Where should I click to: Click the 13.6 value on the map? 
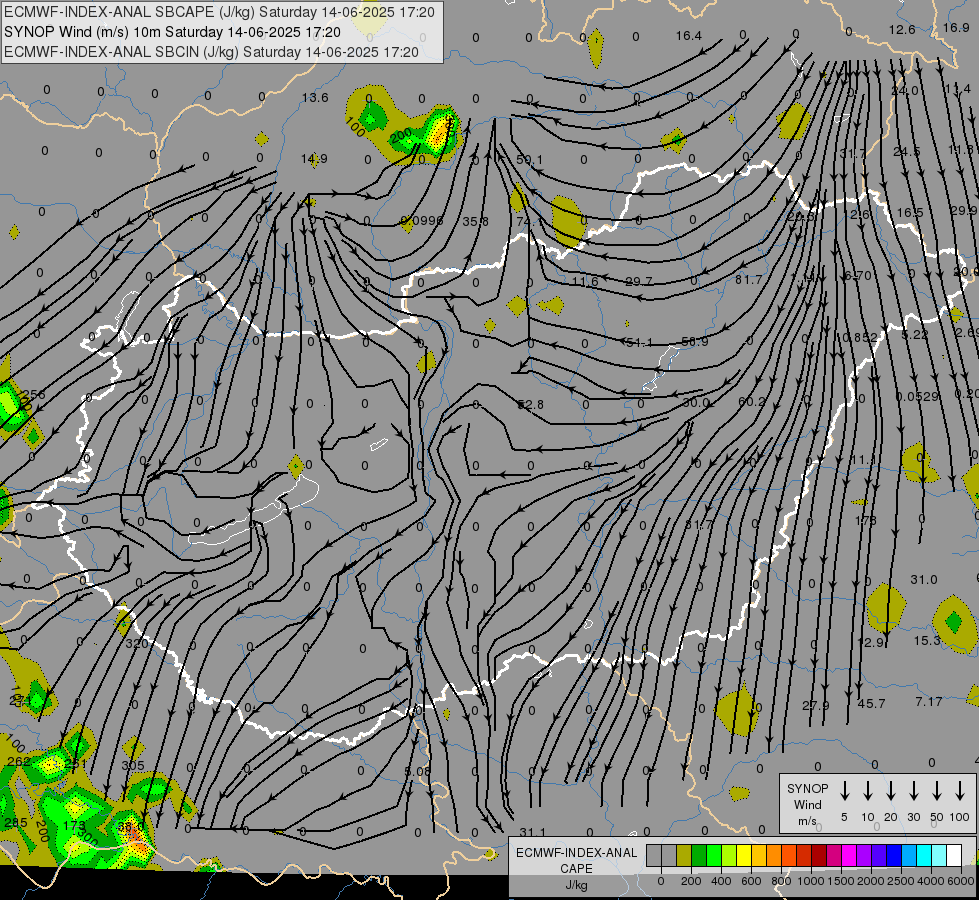coord(315,97)
